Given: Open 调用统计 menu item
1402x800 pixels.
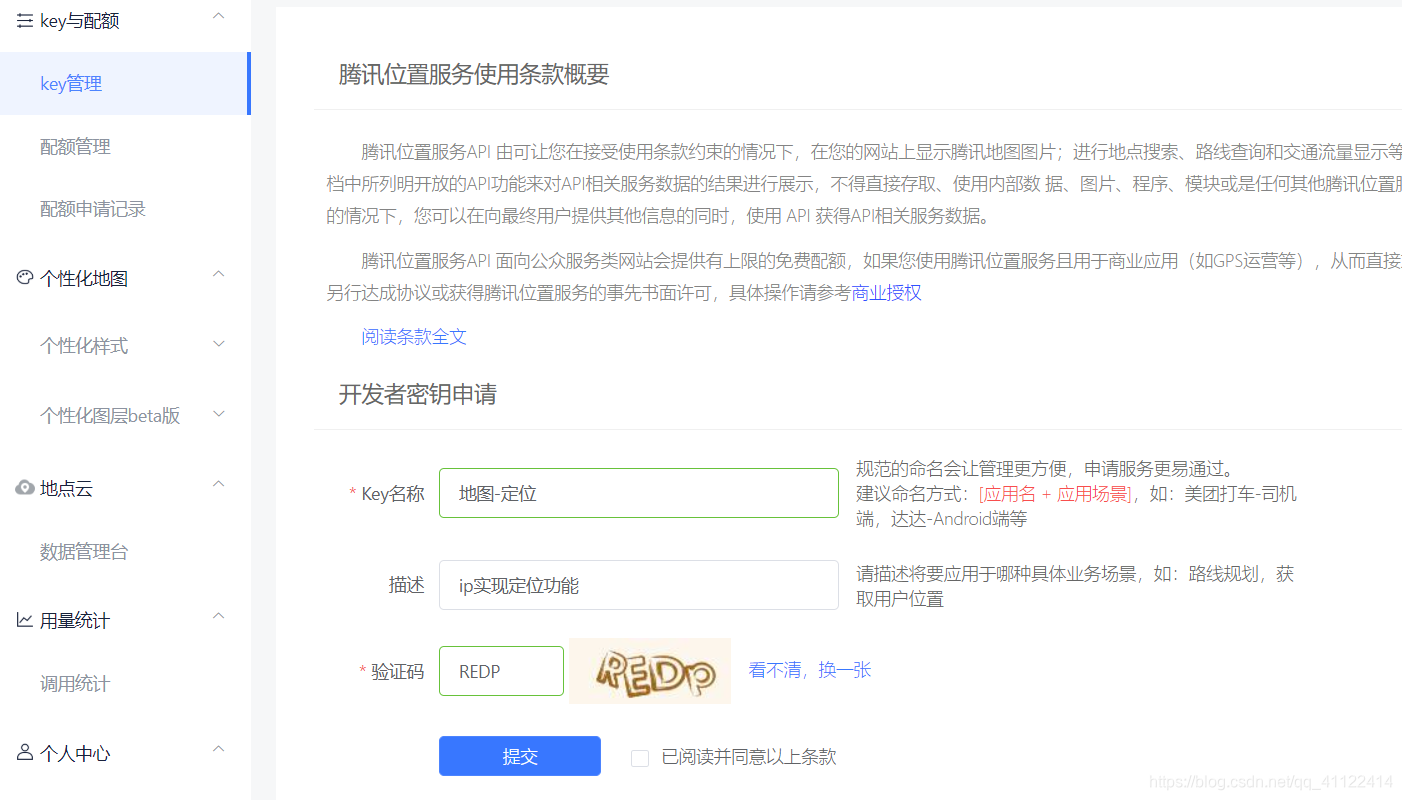Looking at the screenshot, I should [75, 684].
